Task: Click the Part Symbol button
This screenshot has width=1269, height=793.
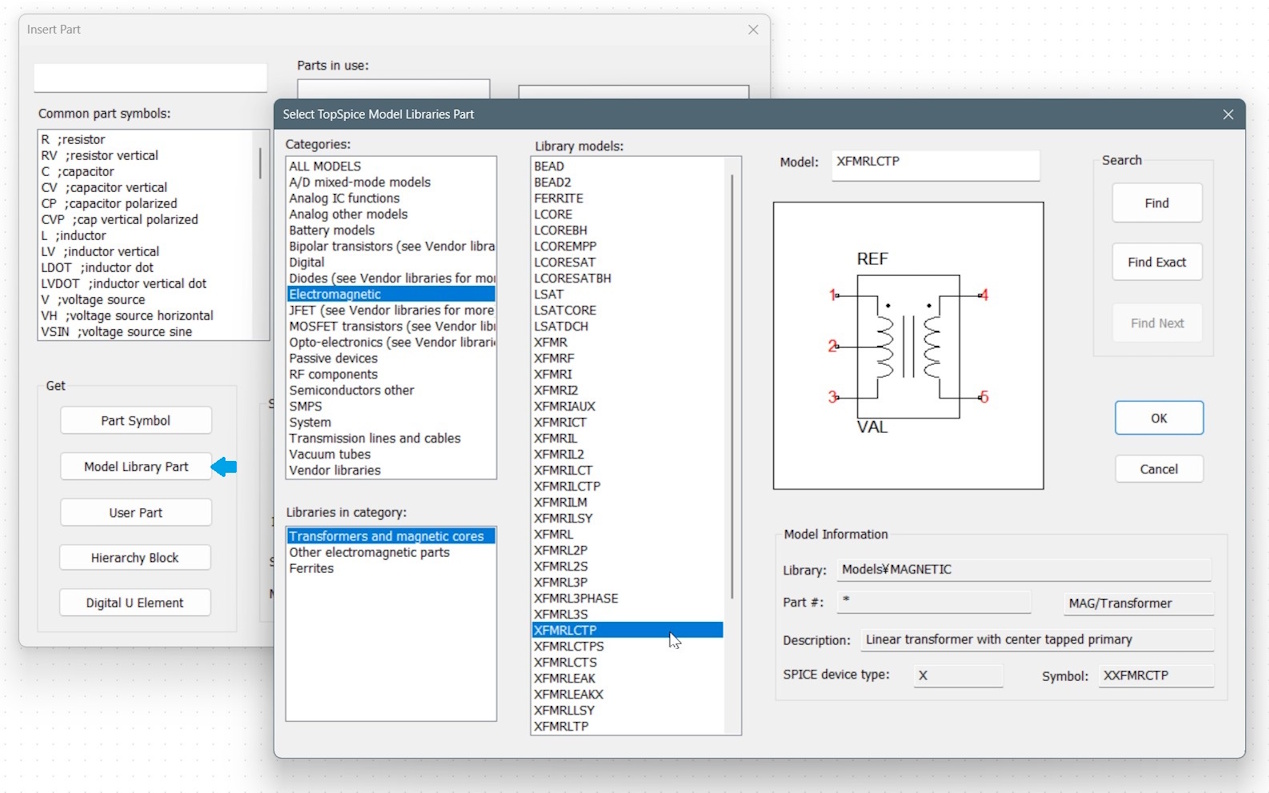Action: tap(136, 421)
